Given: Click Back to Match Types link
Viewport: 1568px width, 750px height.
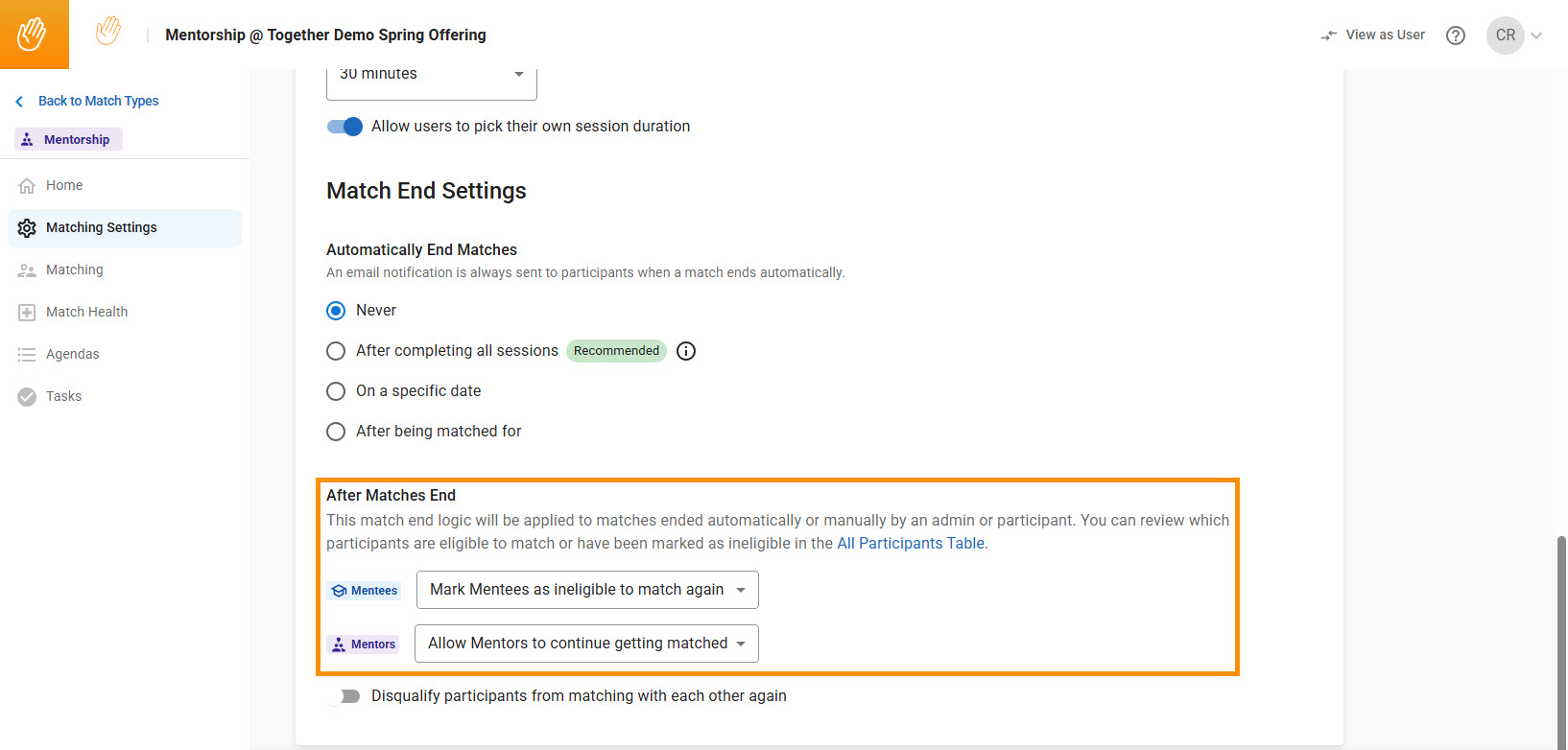Looking at the screenshot, I should [x=98, y=101].
